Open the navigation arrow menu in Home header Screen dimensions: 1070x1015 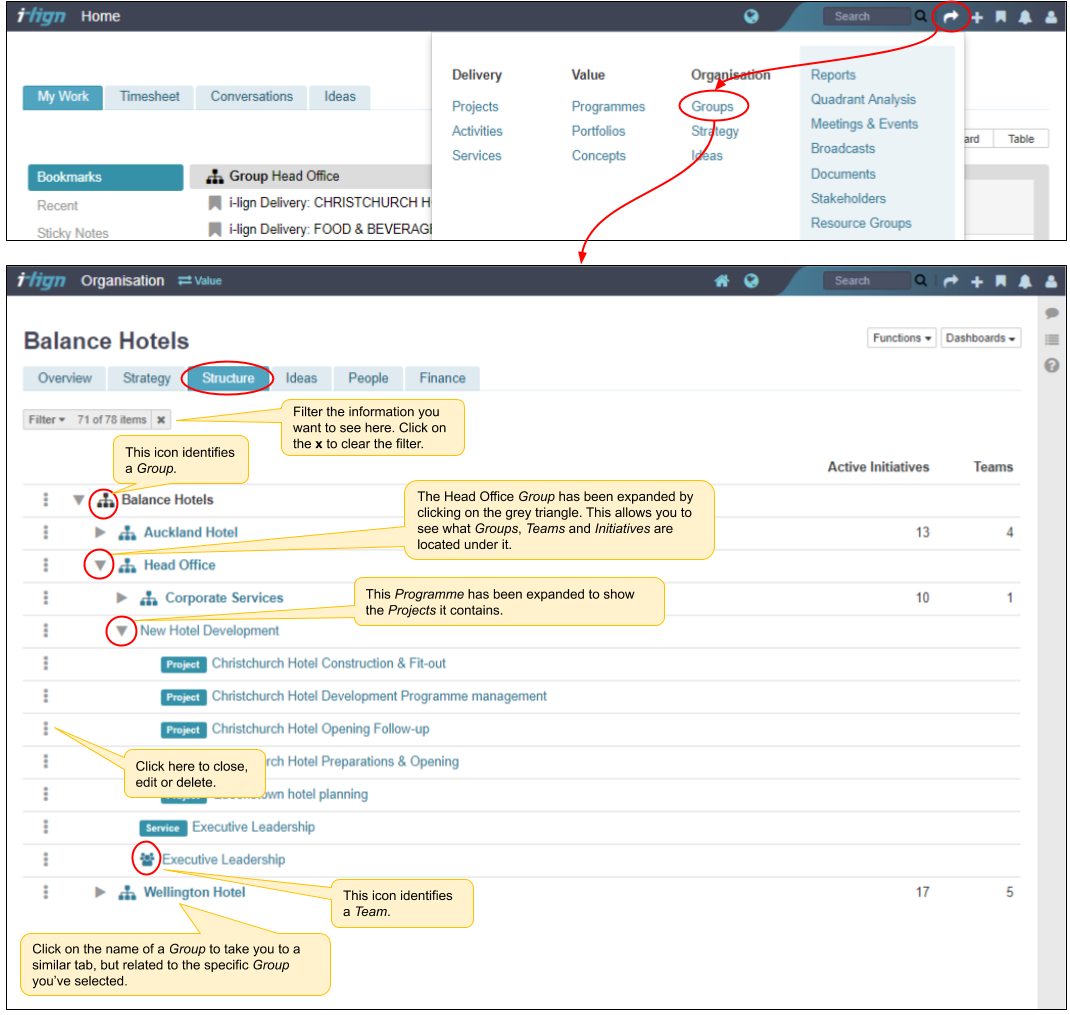click(951, 17)
